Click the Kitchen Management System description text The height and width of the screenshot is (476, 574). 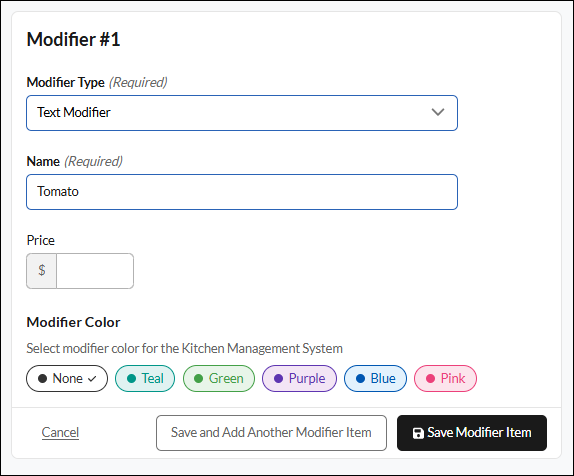[x=184, y=348]
